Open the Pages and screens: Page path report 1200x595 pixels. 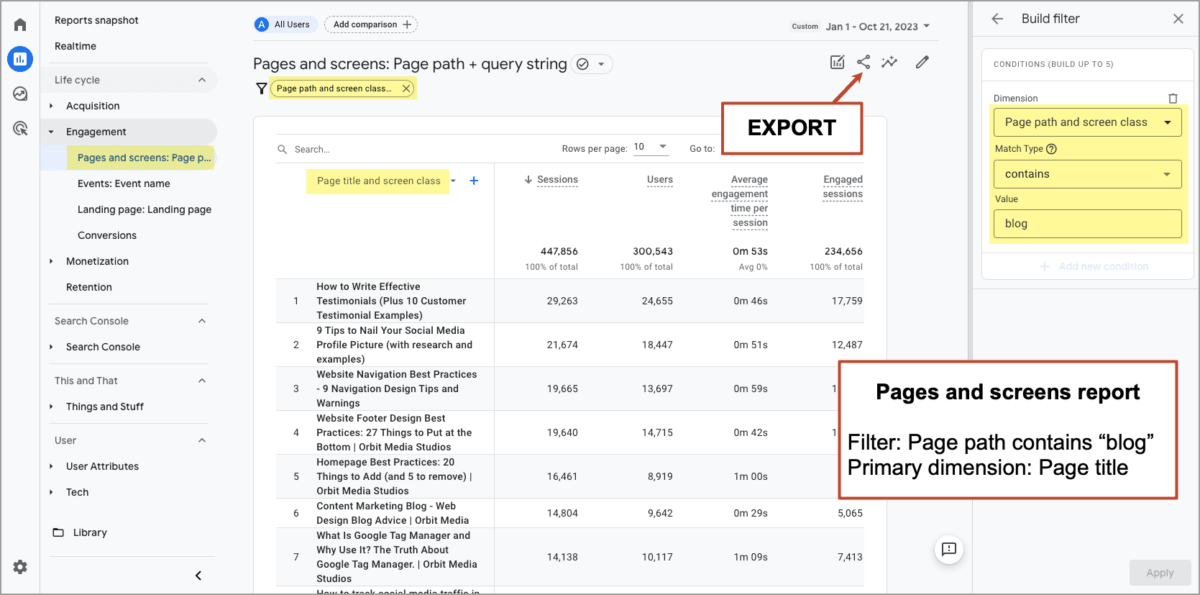coord(140,157)
